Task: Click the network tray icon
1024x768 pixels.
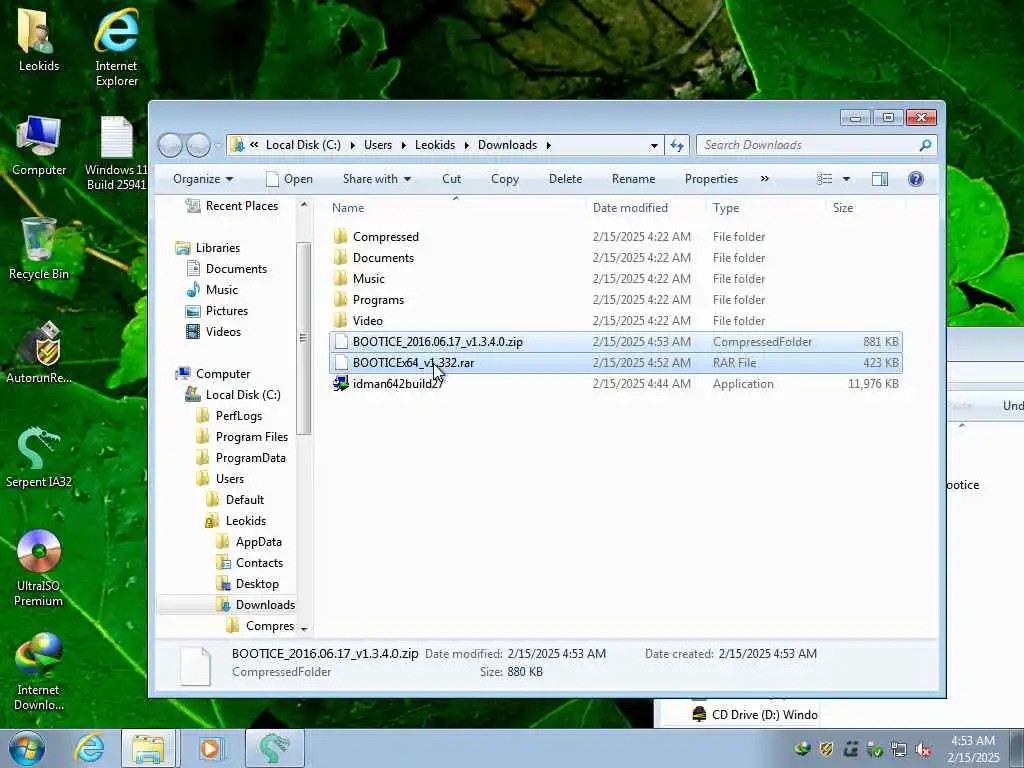Action: (899, 750)
